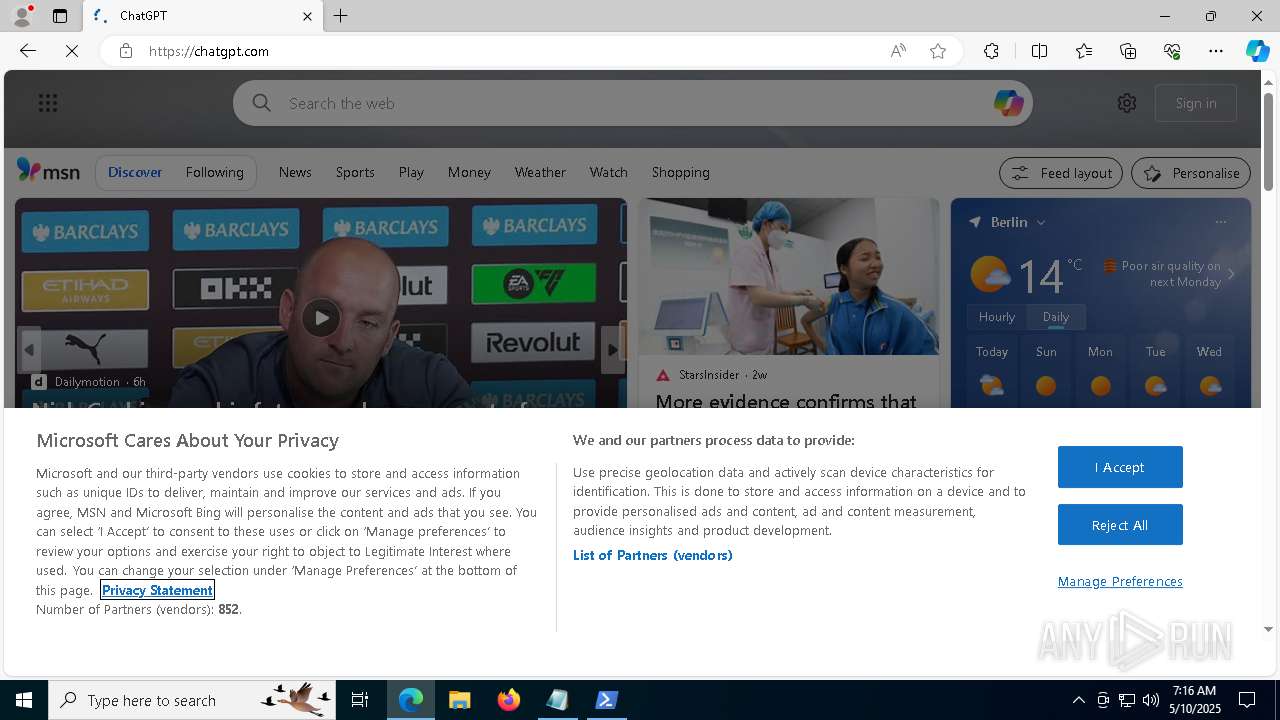Screen dimensions: 1280x720
Task: Open Settings and more ellipsis menu
Action: [1216, 51]
